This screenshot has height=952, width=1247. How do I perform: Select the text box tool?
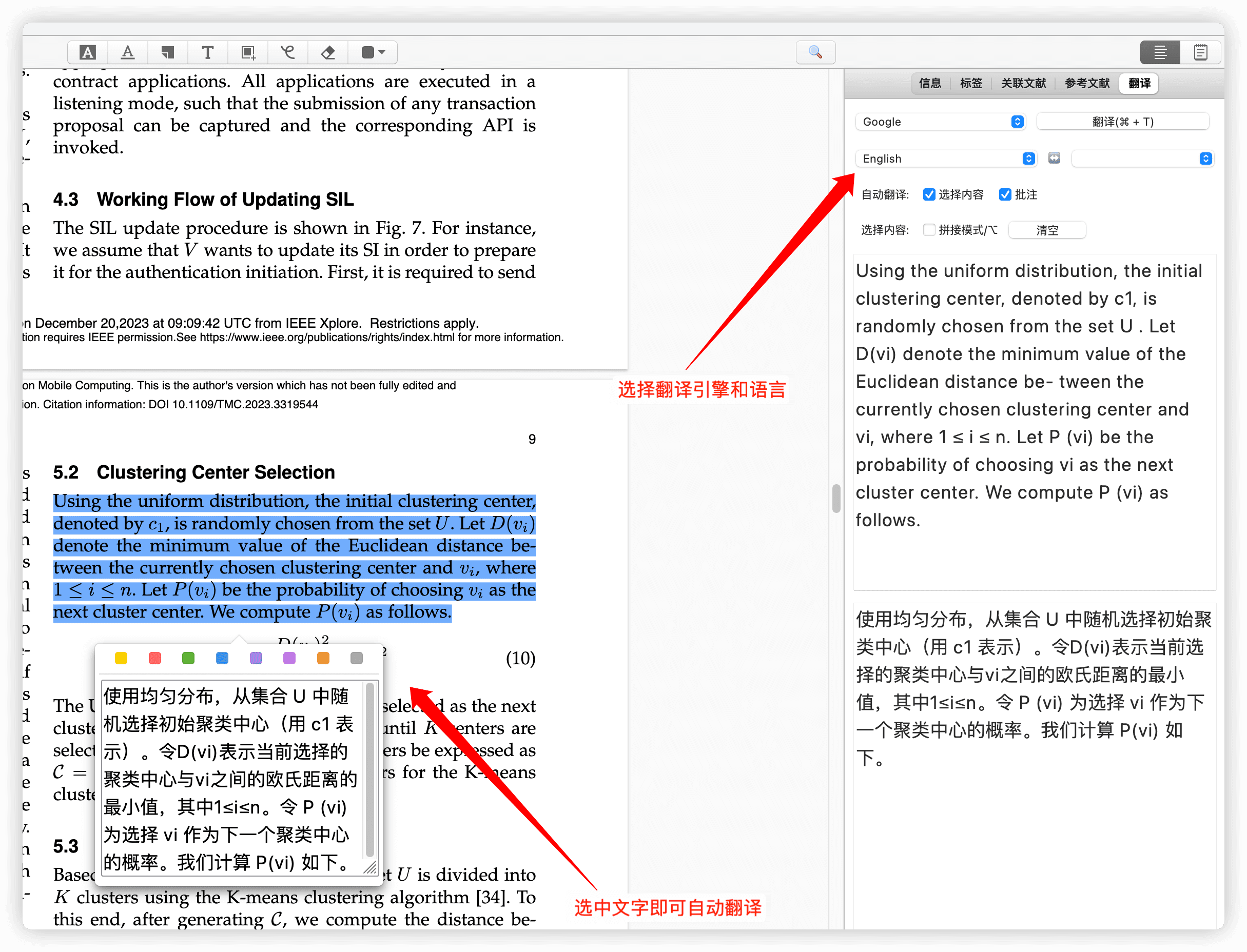[x=207, y=53]
